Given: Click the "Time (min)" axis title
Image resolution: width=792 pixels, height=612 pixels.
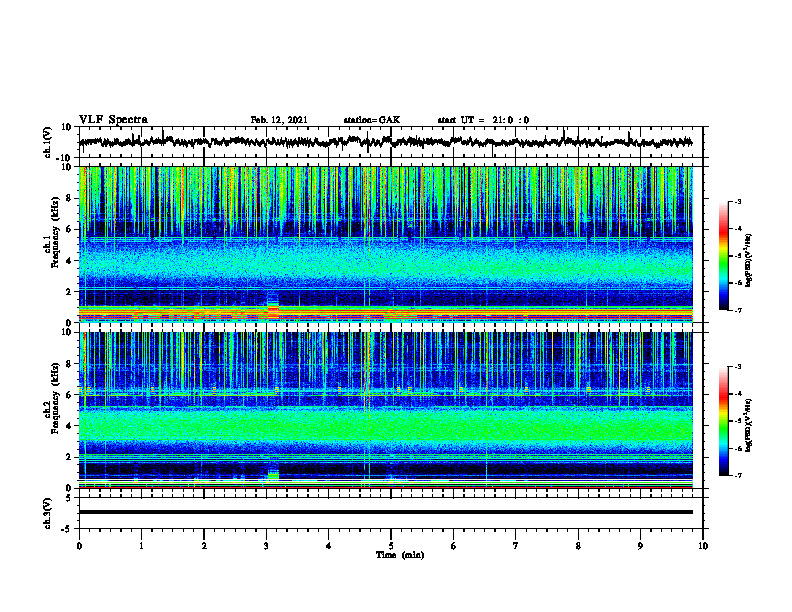Looking at the screenshot, I should pyautogui.click(x=400, y=555).
